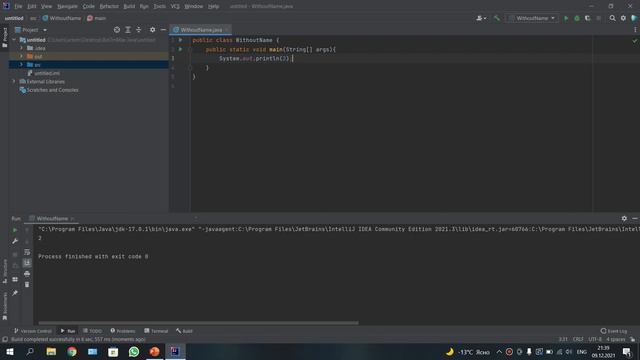This screenshot has height=360, width=640.
Task: Click the stop icon in the main toolbar
Action: click(x=598, y=18)
